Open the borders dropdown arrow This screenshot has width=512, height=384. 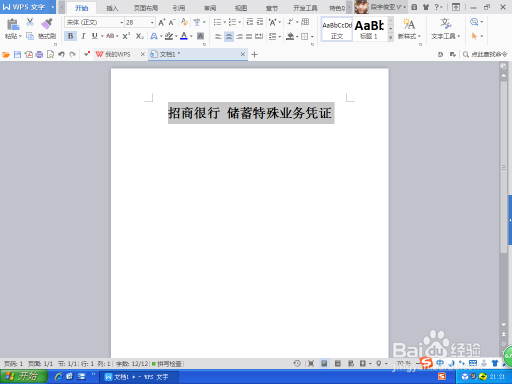pos(312,36)
